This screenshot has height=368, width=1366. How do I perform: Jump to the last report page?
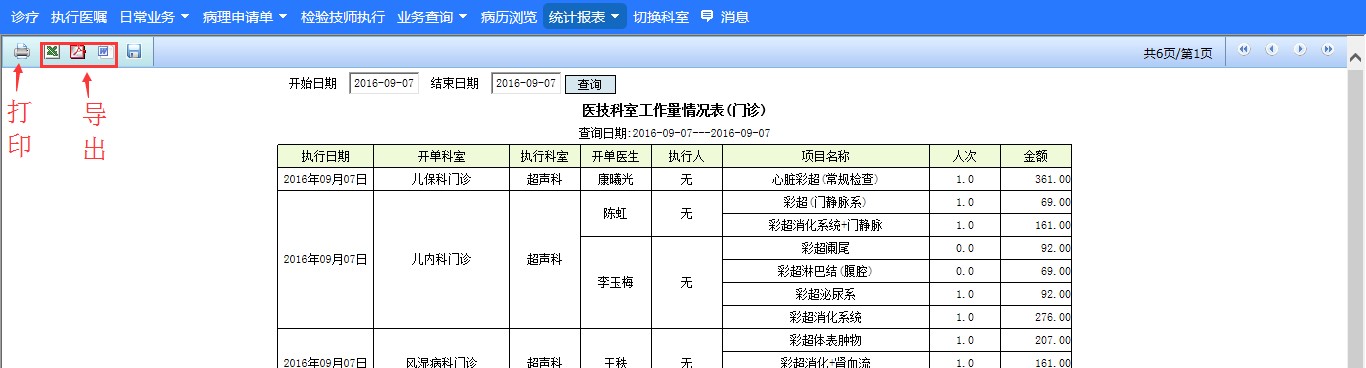1328,49
